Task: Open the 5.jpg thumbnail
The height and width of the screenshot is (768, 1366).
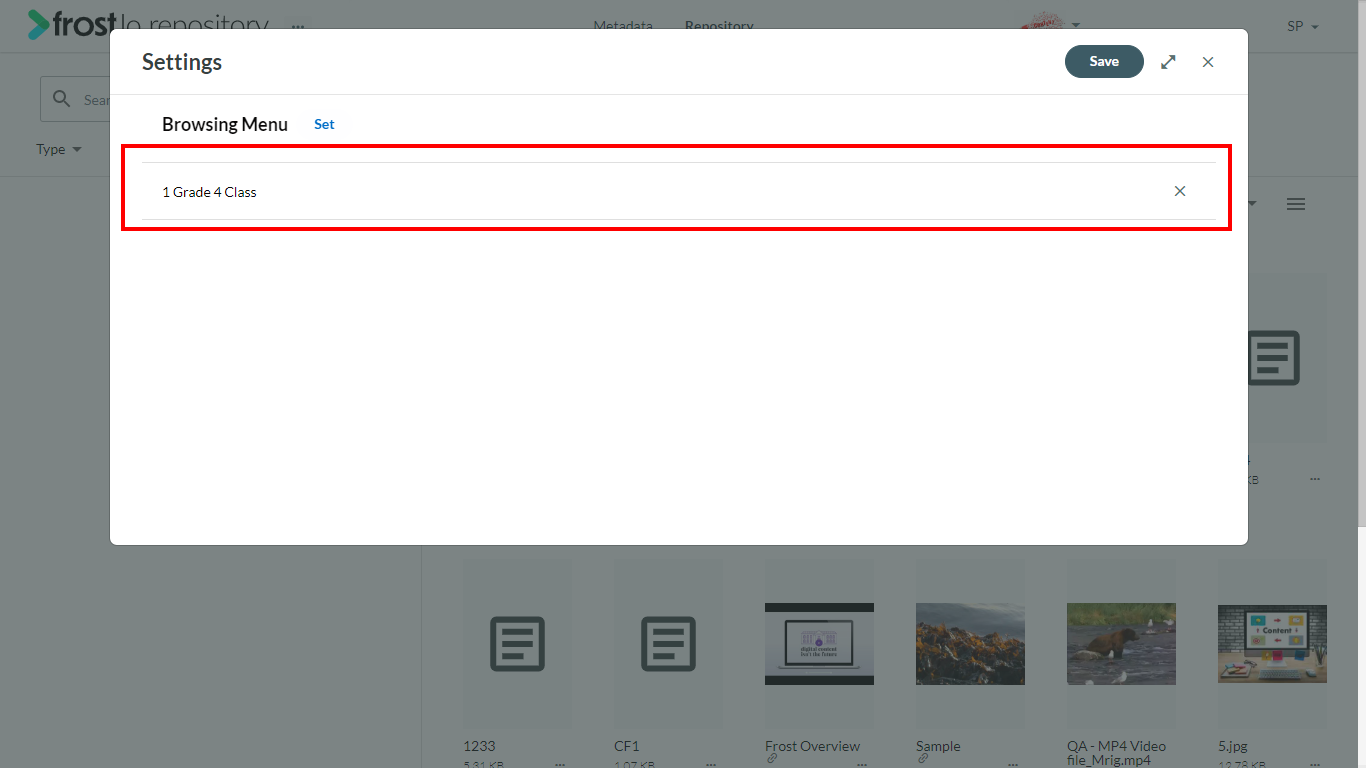Action: tap(1272, 643)
